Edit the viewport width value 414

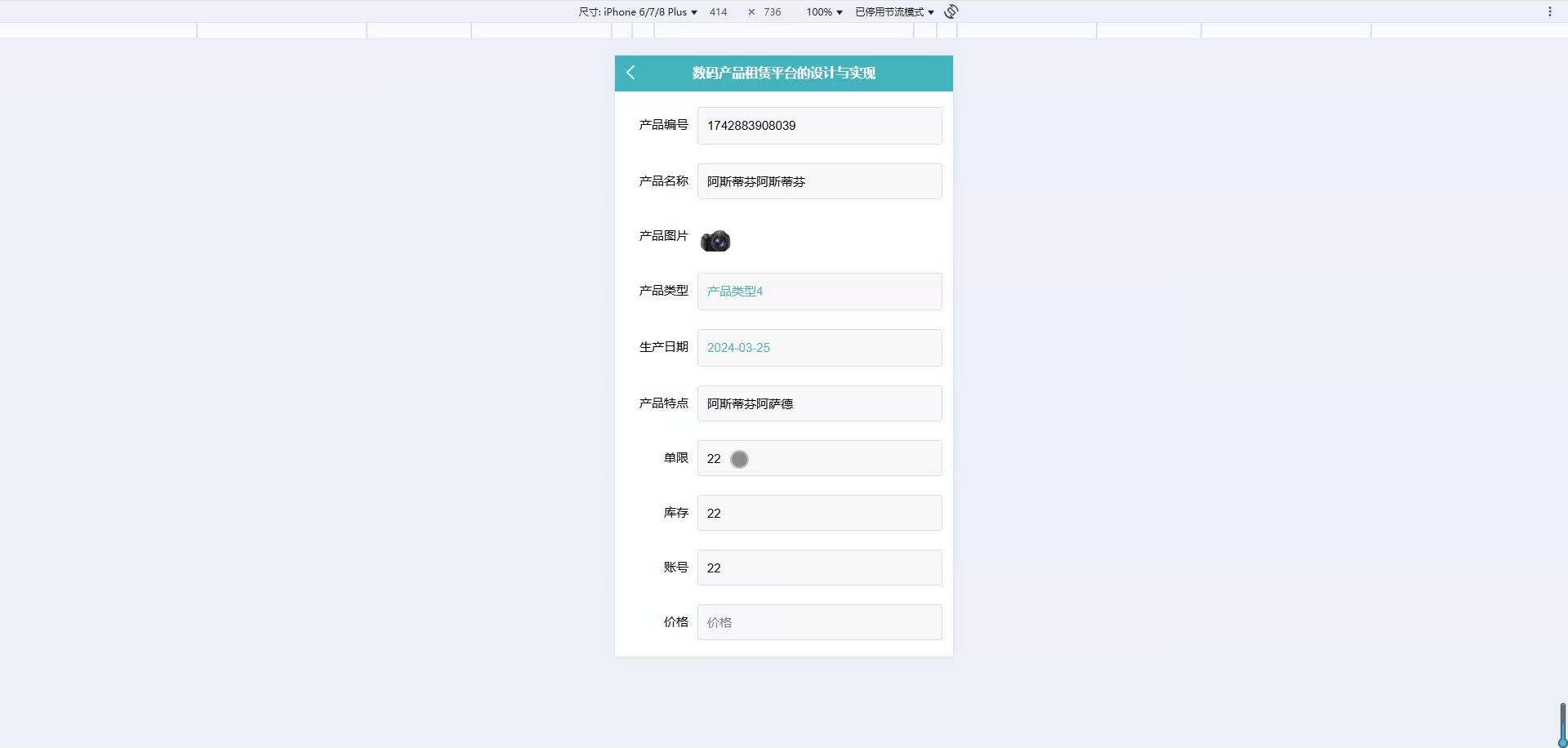click(x=719, y=11)
